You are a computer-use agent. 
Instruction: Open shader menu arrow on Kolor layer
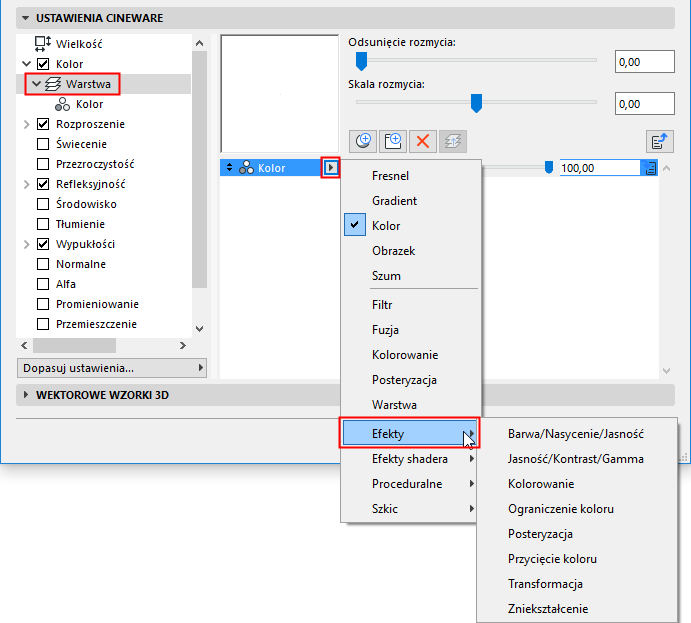331,167
